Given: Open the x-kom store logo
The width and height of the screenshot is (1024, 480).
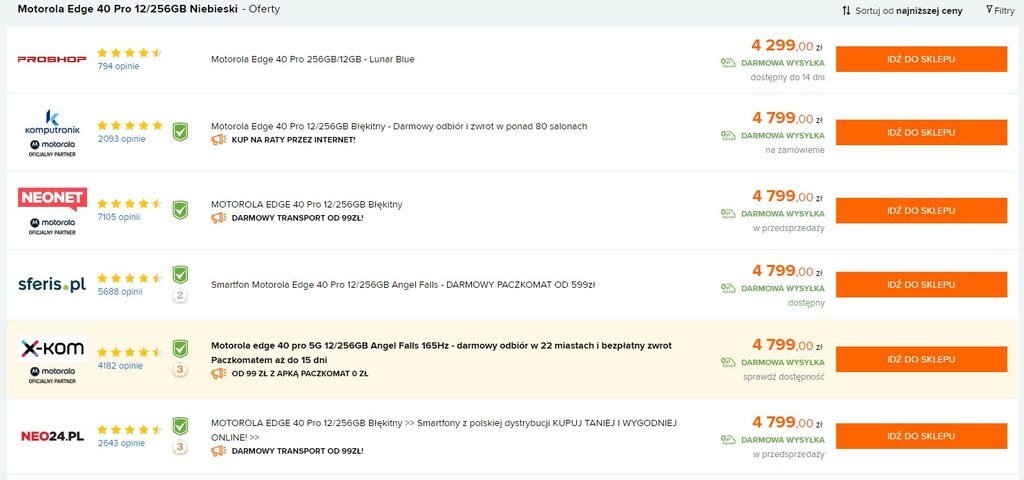Looking at the screenshot, I should tap(52, 349).
